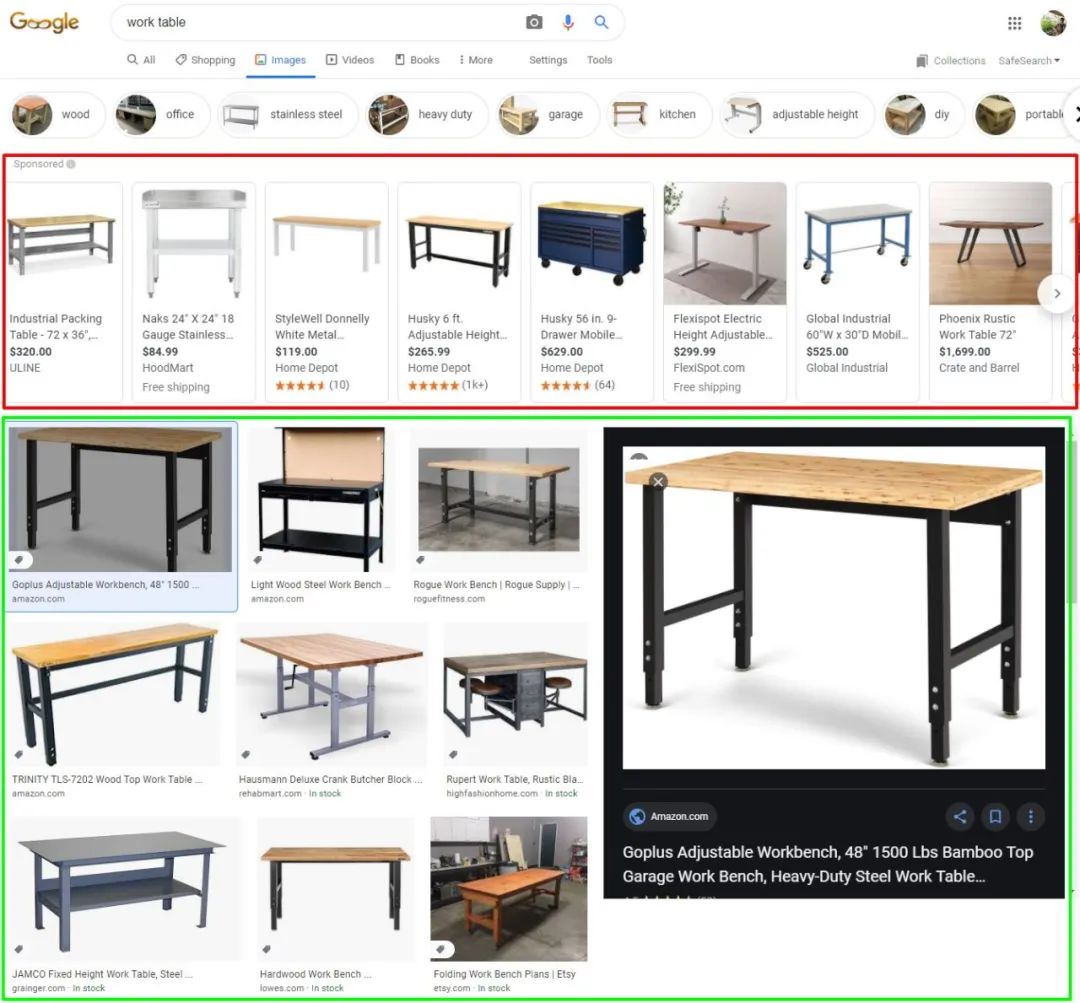Screen dimensions: 1080x1003
Task: Advance sponsored carousel with right arrow
Action: (x=1057, y=293)
